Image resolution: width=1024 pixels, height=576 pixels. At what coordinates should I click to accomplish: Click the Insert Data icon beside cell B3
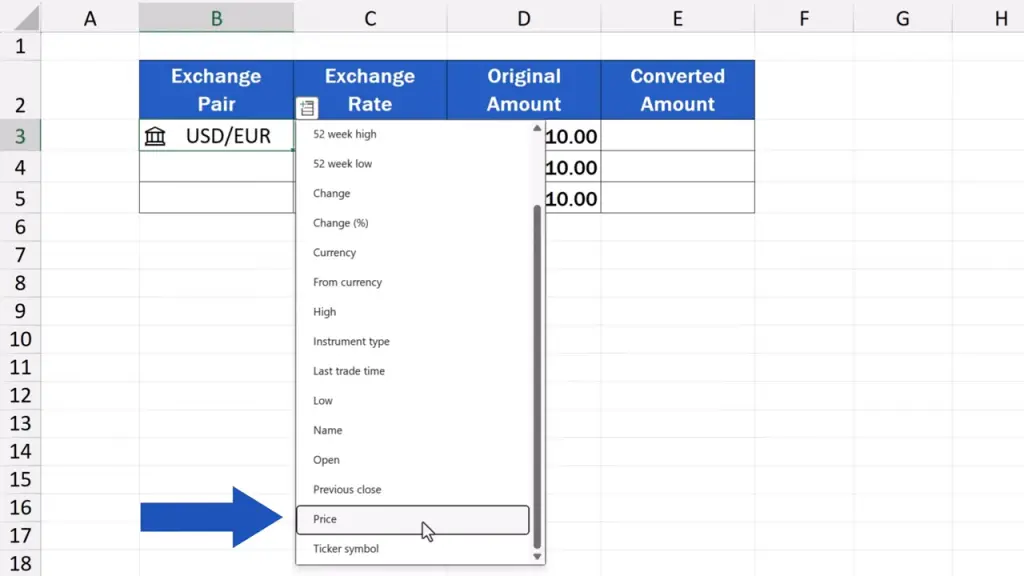click(x=307, y=107)
